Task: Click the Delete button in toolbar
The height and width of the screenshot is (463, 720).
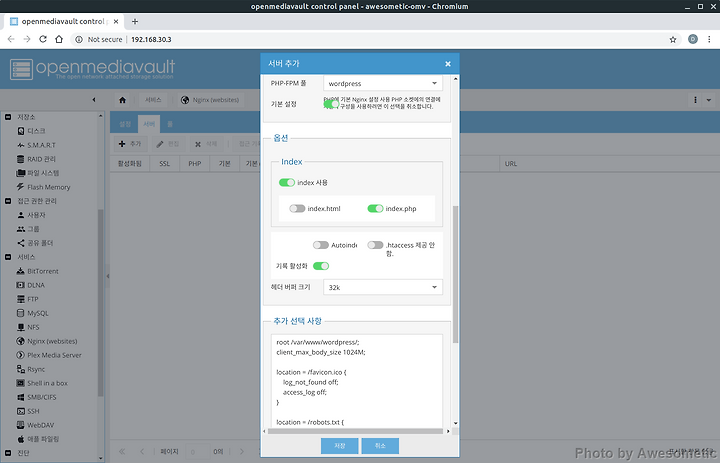Action: (x=206, y=144)
